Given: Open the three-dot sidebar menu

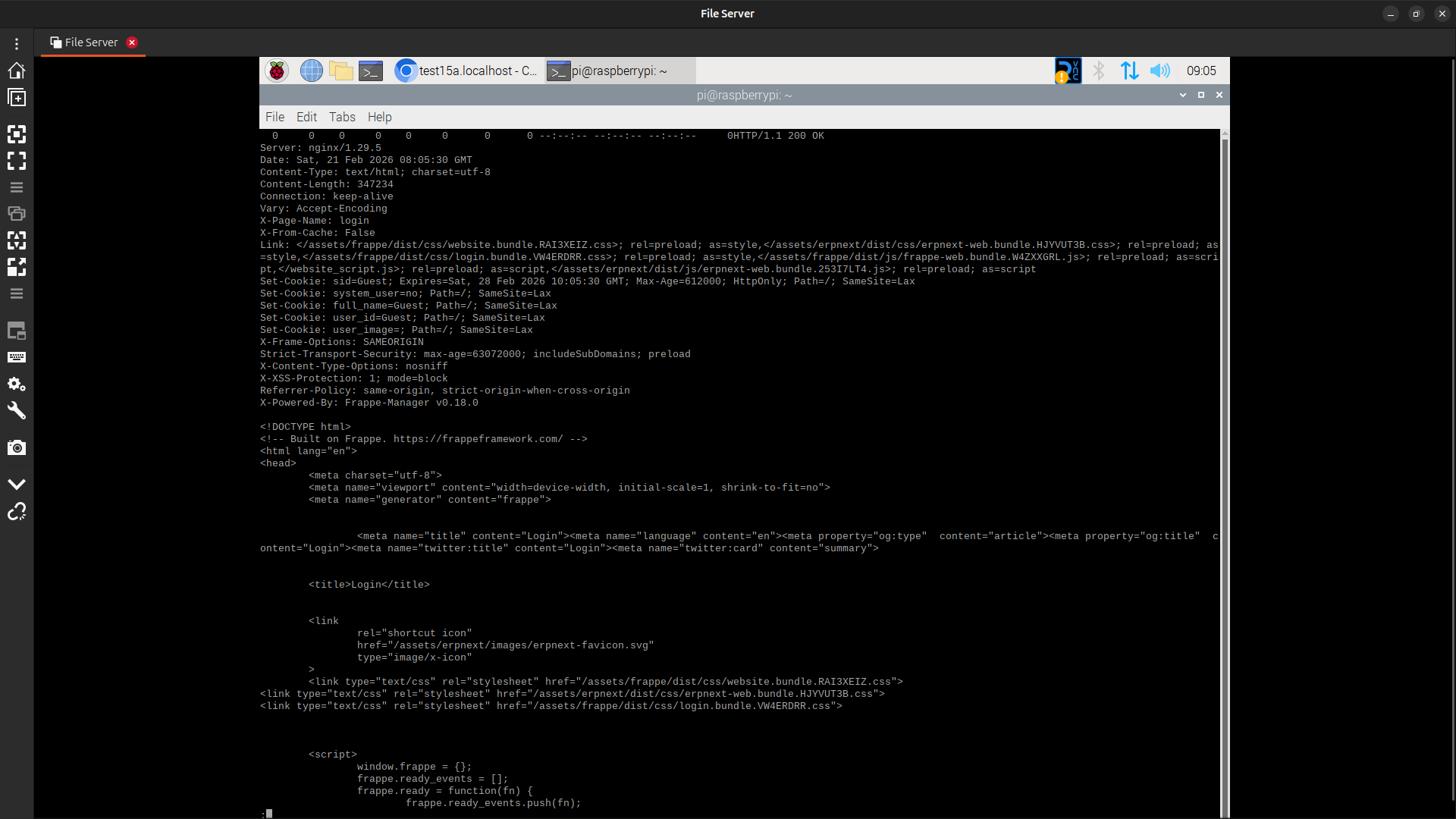Looking at the screenshot, I should [17, 44].
